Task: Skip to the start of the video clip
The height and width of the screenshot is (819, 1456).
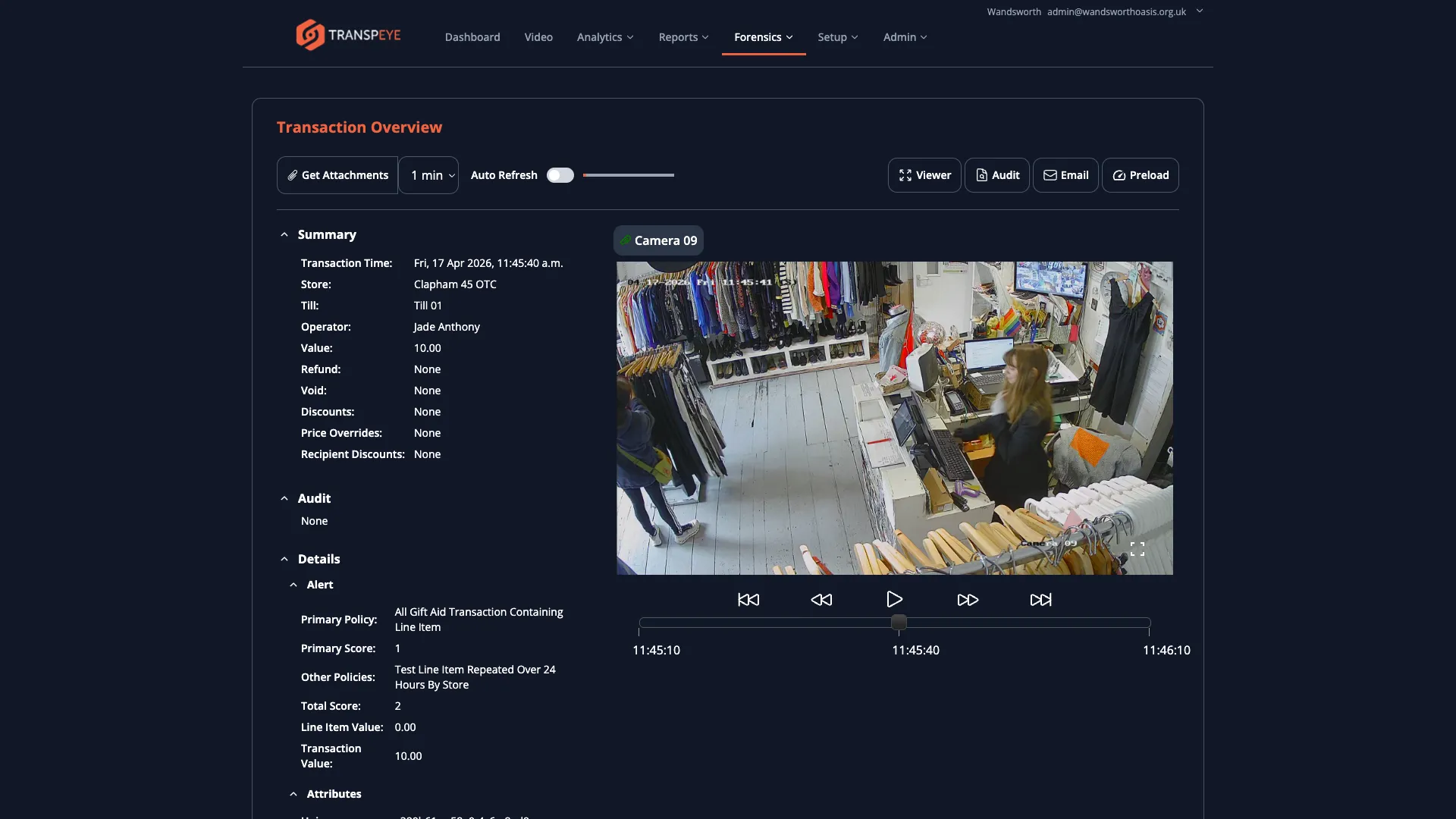Action: pos(748,599)
